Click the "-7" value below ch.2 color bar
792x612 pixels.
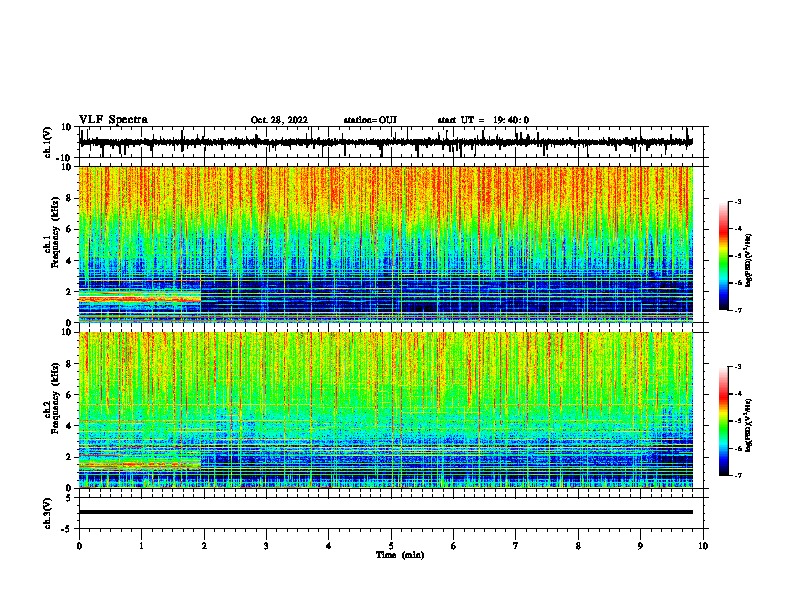[x=737, y=475]
